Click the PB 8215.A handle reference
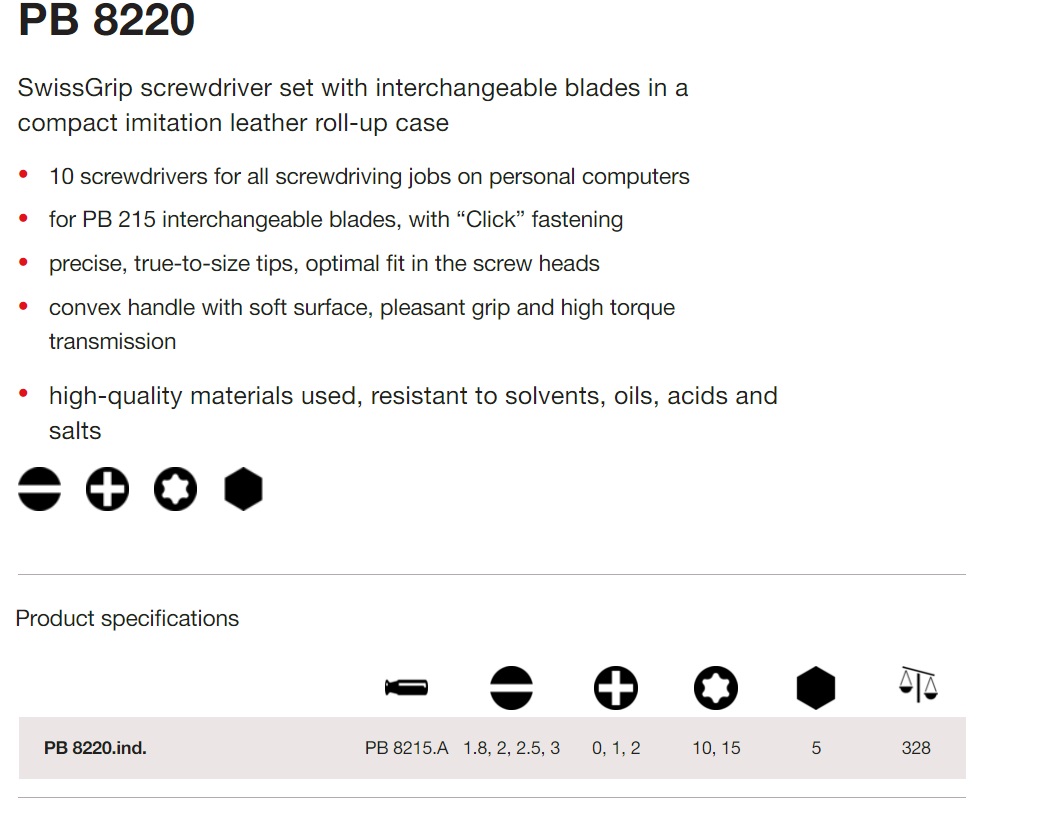This screenshot has height=813, width=1056. pyautogui.click(x=406, y=748)
